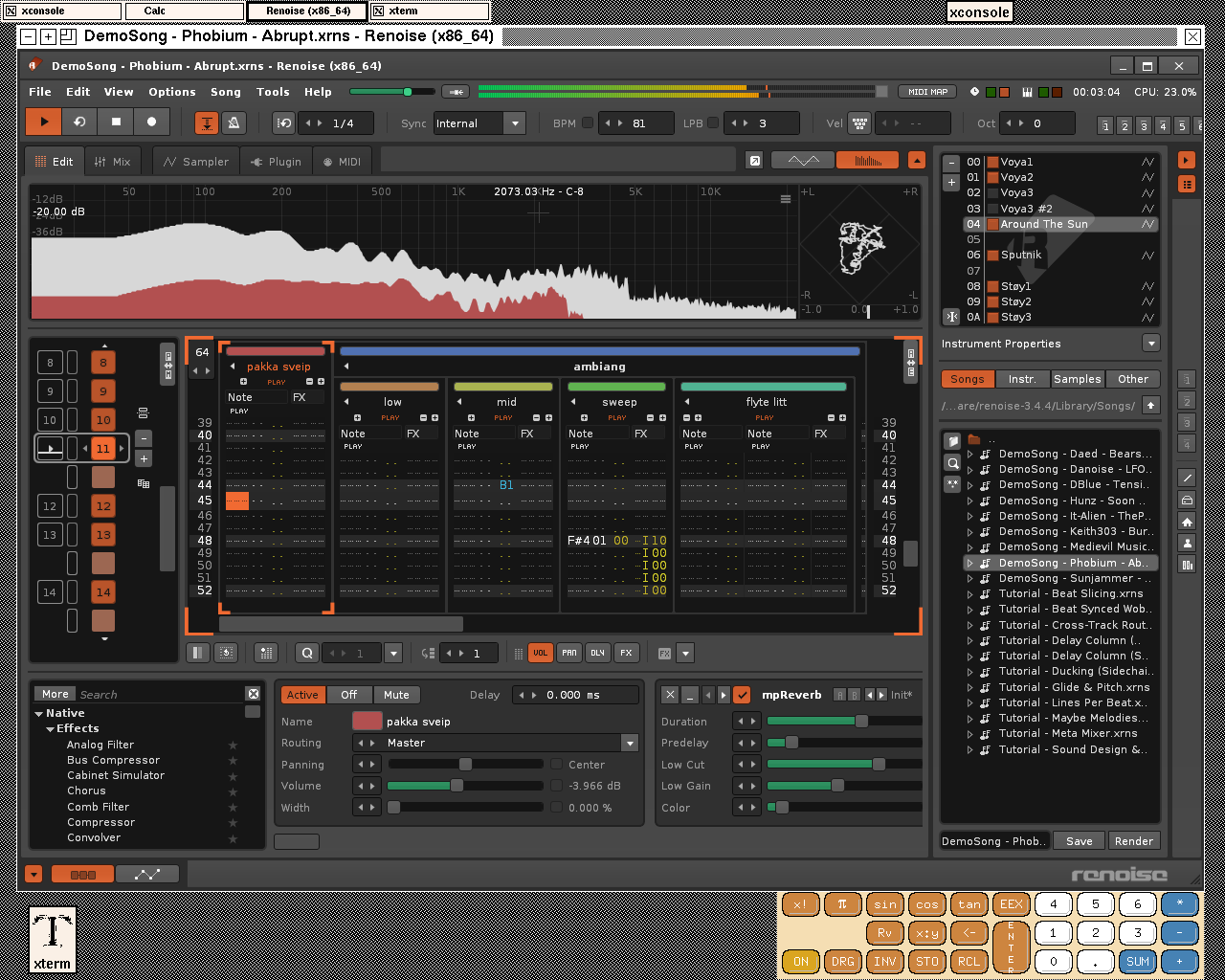This screenshot has width=1225, height=980.
Task: Open the Instrument Properties dropdown arrow
Action: point(1151,344)
